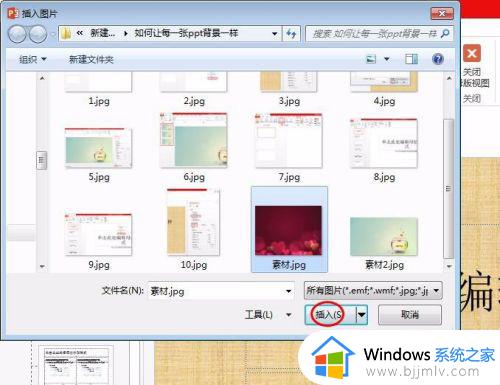
Task: Click the search magnifier icon
Action: coord(445,33)
